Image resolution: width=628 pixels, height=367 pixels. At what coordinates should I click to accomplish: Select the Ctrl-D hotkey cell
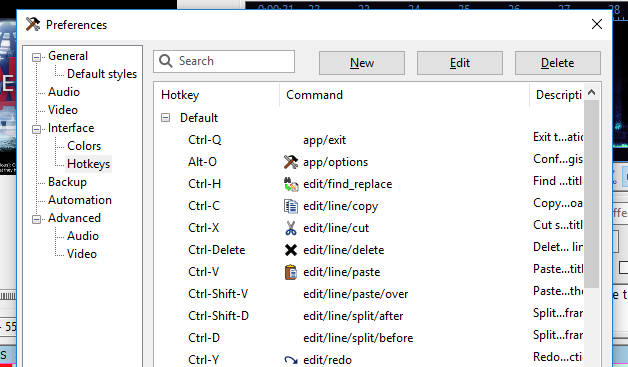pyautogui.click(x=204, y=338)
